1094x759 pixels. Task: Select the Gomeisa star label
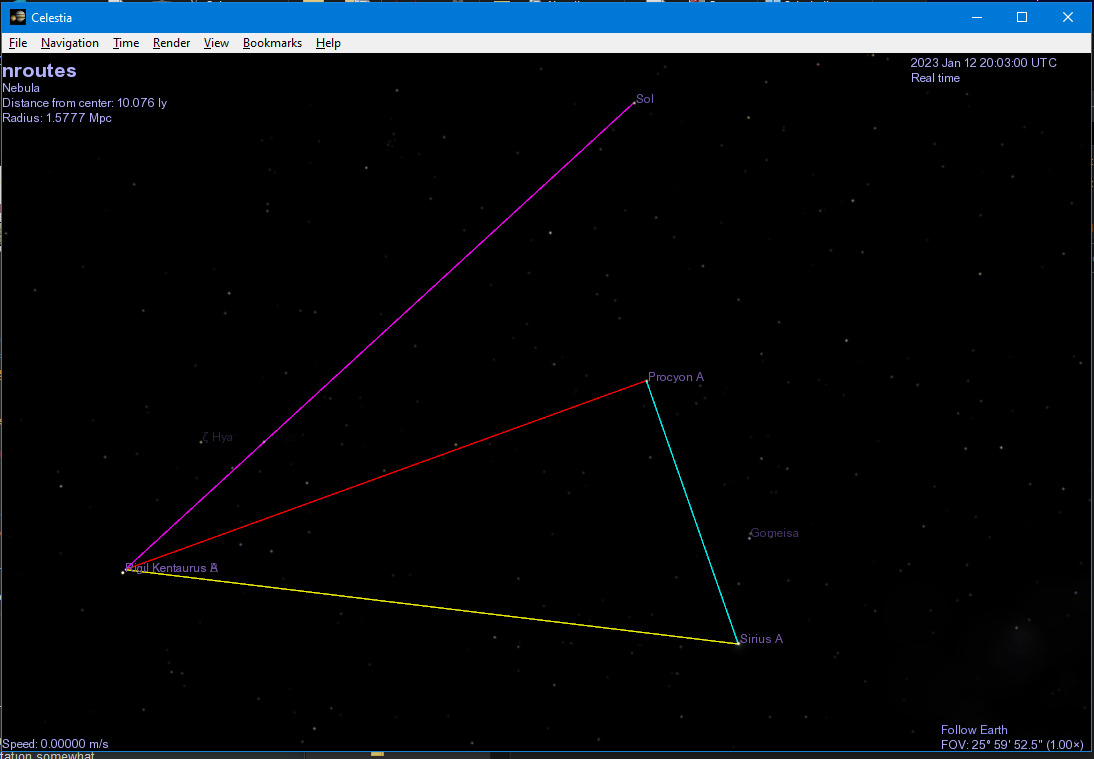774,533
